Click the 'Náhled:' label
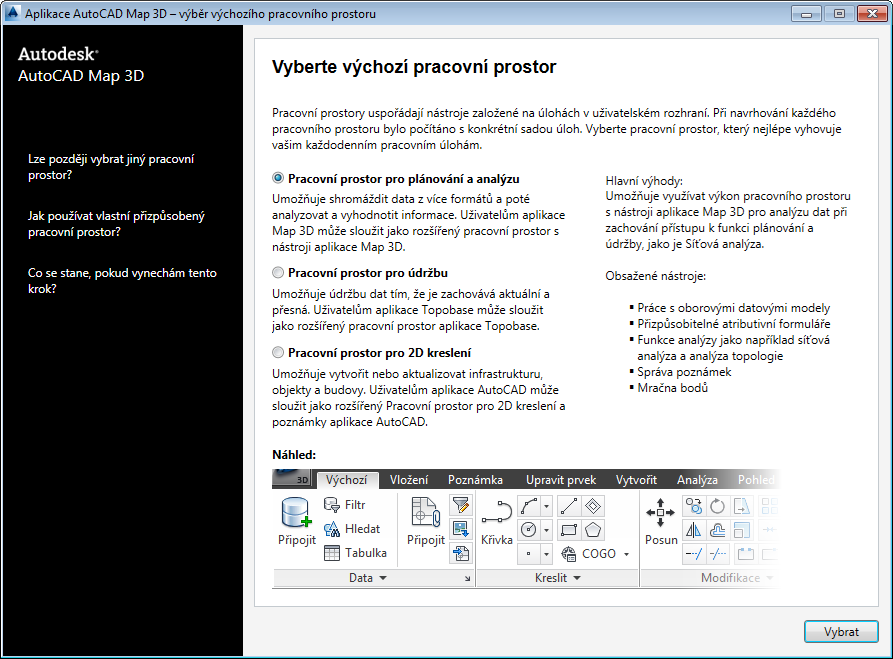Screen dimensions: 893x659 tap(294, 455)
